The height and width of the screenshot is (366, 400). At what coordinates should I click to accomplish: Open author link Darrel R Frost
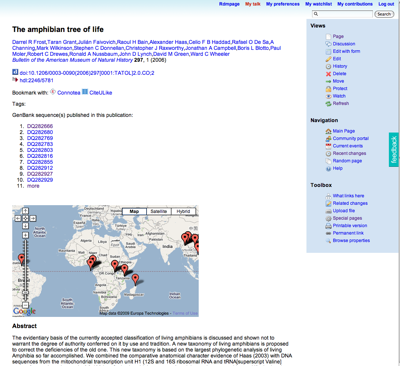point(29,42)
